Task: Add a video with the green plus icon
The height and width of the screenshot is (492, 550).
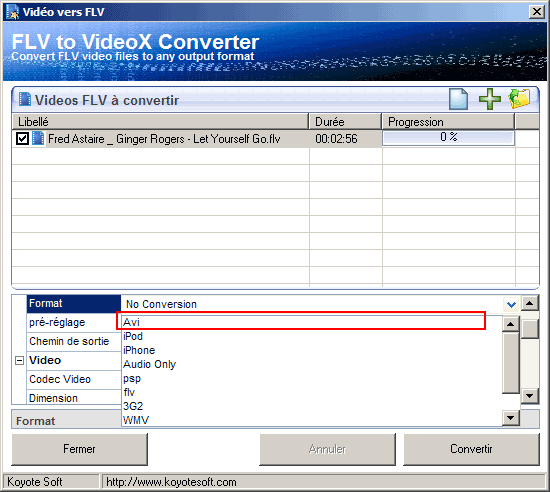Action: 490,99
